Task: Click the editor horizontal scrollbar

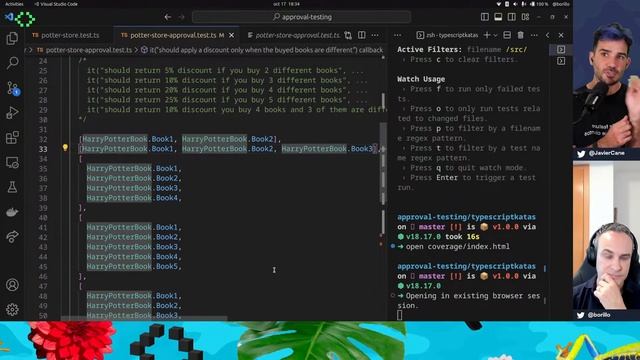Action: tap(144, 318)
